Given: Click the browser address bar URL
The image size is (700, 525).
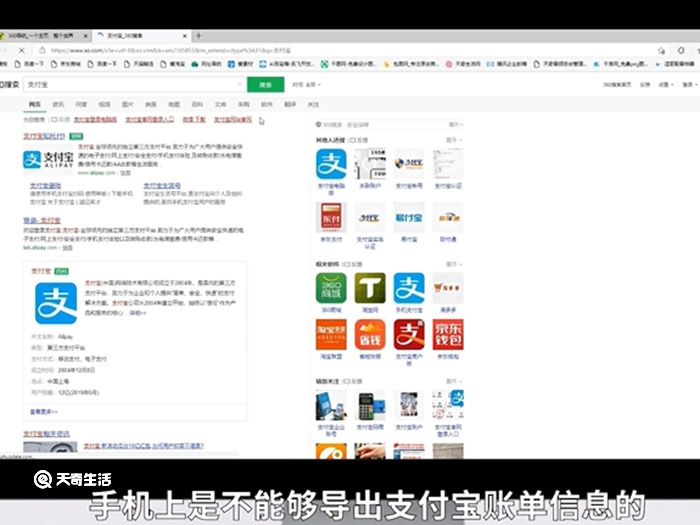Looking at the screenshot, I should click(x=171, y=50).
